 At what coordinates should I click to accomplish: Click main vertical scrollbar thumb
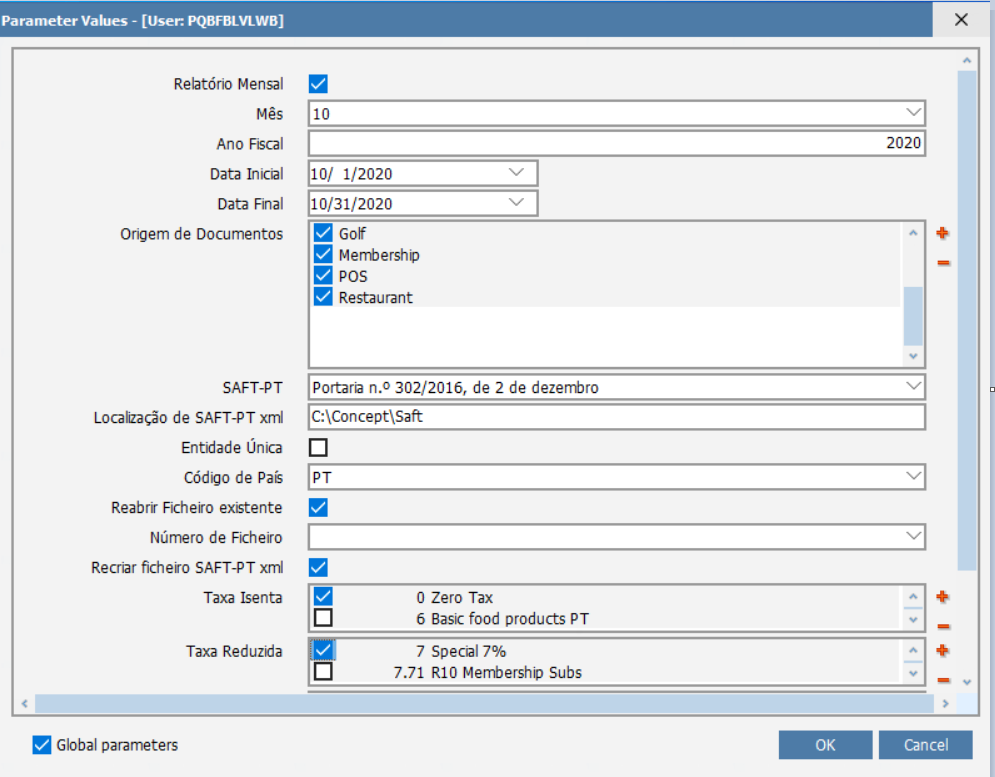pyautogui.click(x=966, y=321)
